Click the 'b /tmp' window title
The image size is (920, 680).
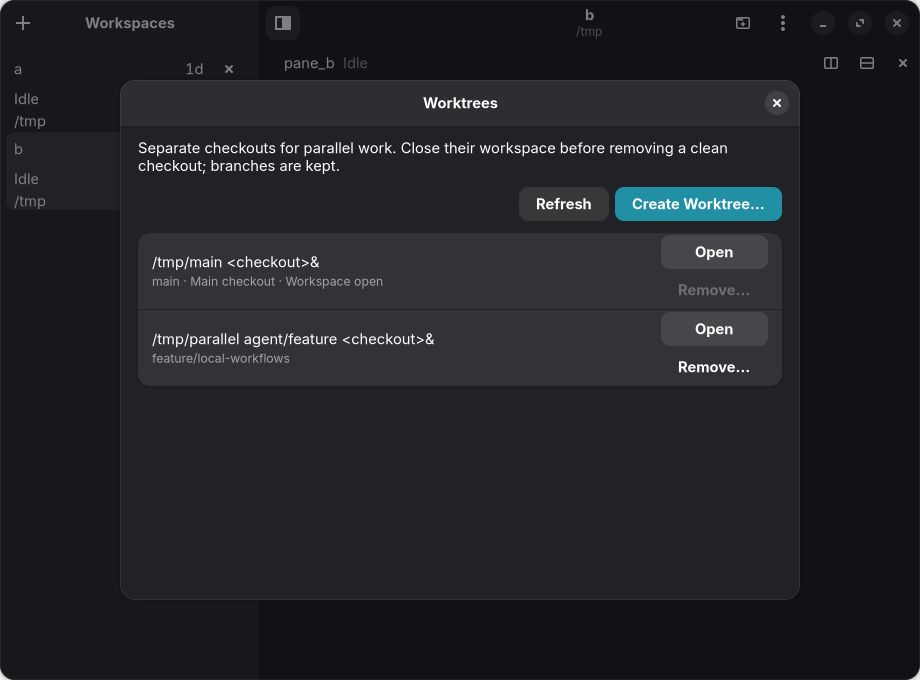click(589, 23)
